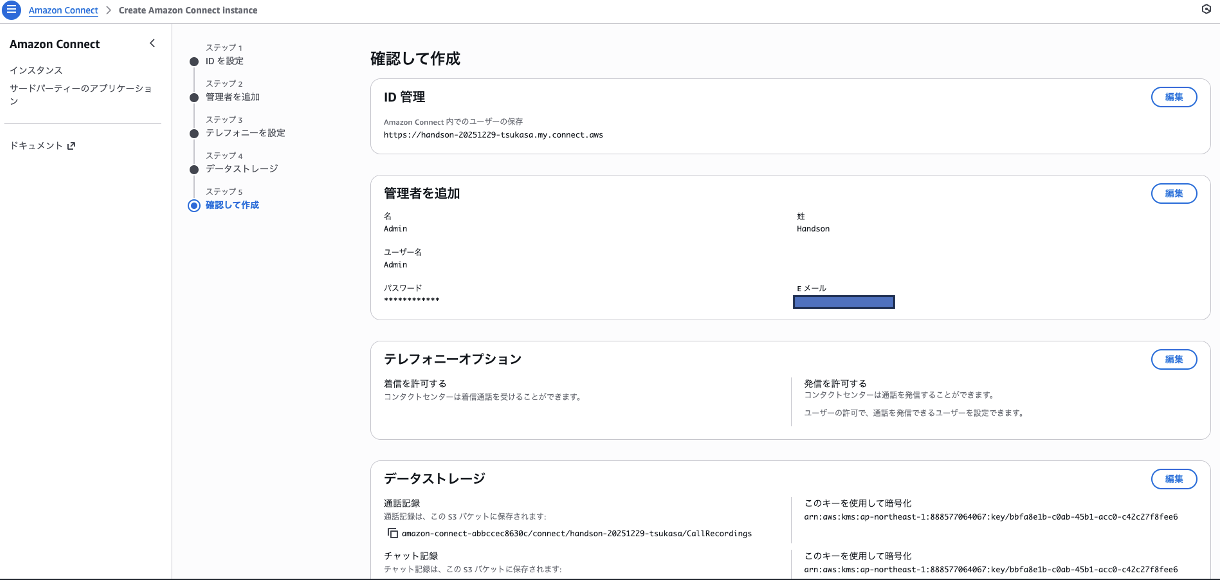Select step 5 確認して作成
Image resolution: width=1220 pixels, height=580 pixels.
[232, 205]
